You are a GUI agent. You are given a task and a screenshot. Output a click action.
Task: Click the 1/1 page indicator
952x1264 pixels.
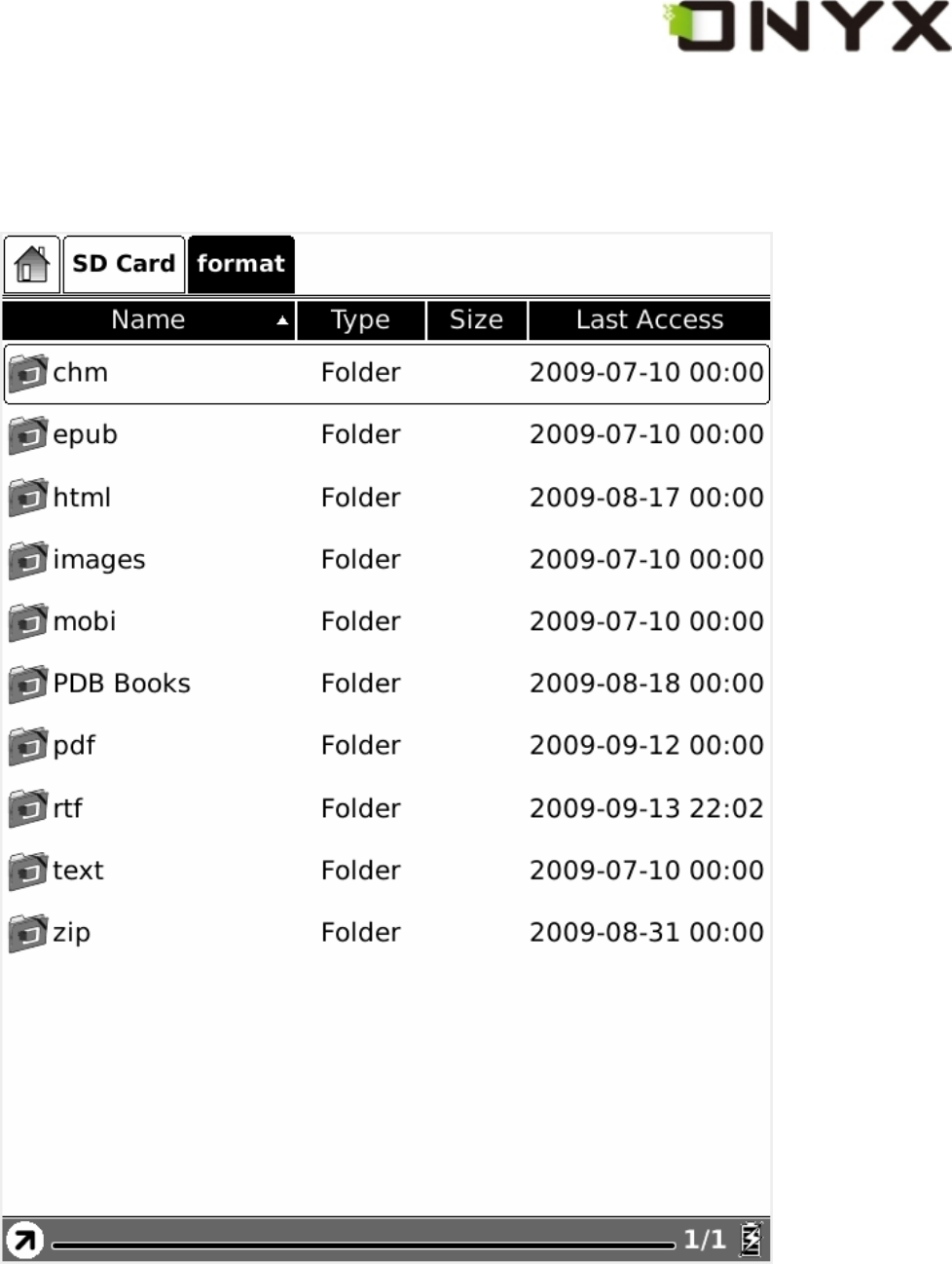(704, 1240)
